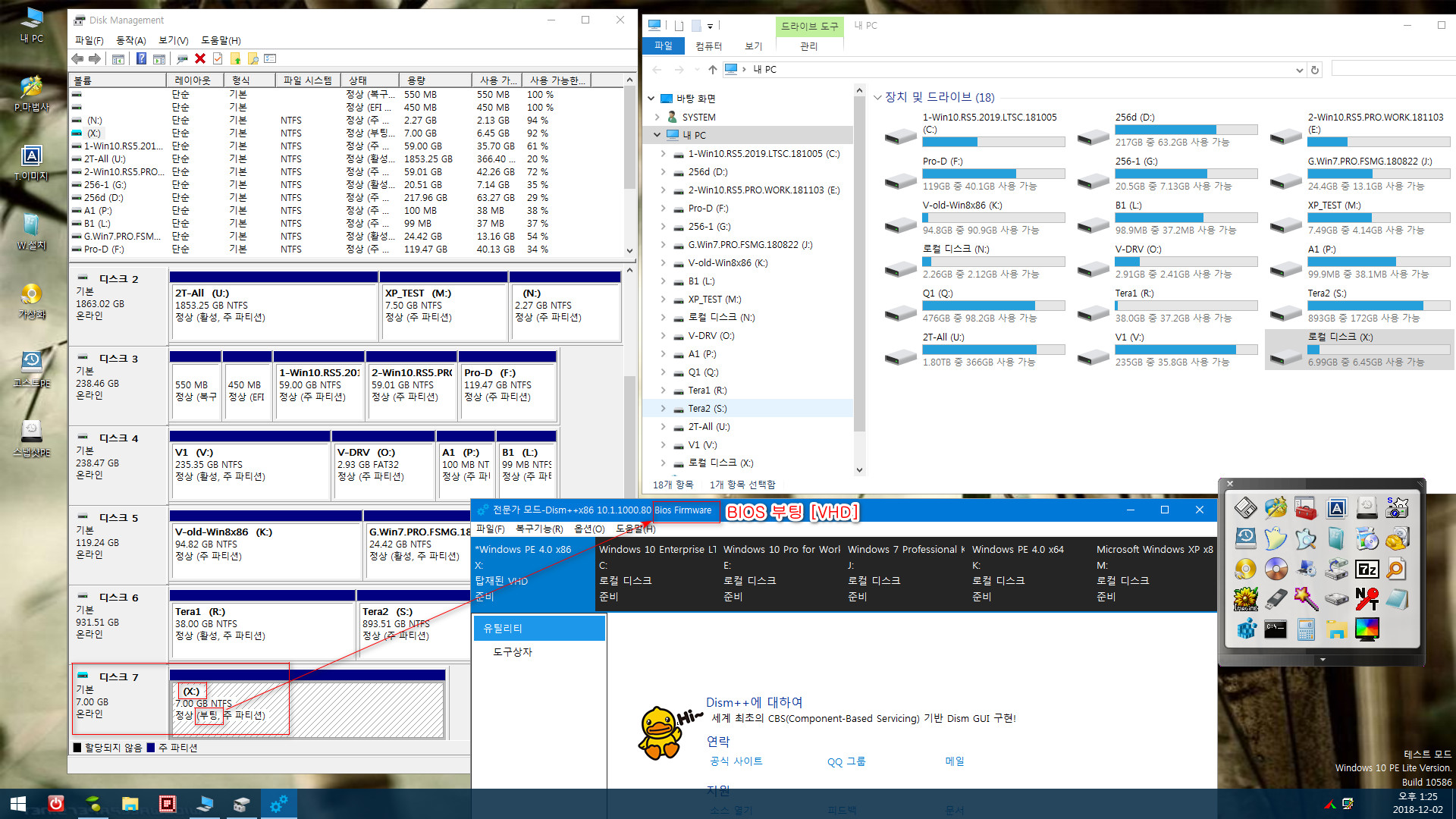Open notepad icon in launcher panel
Image resolution: width=1456 pixels, height=819 pixels.
click(1397, 599)
